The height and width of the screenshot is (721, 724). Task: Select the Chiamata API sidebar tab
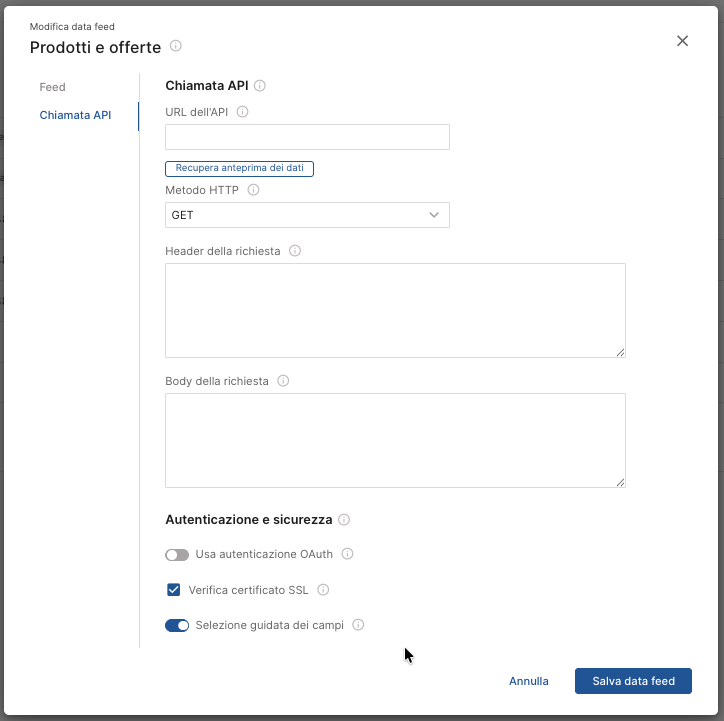(x=75, y=115)
